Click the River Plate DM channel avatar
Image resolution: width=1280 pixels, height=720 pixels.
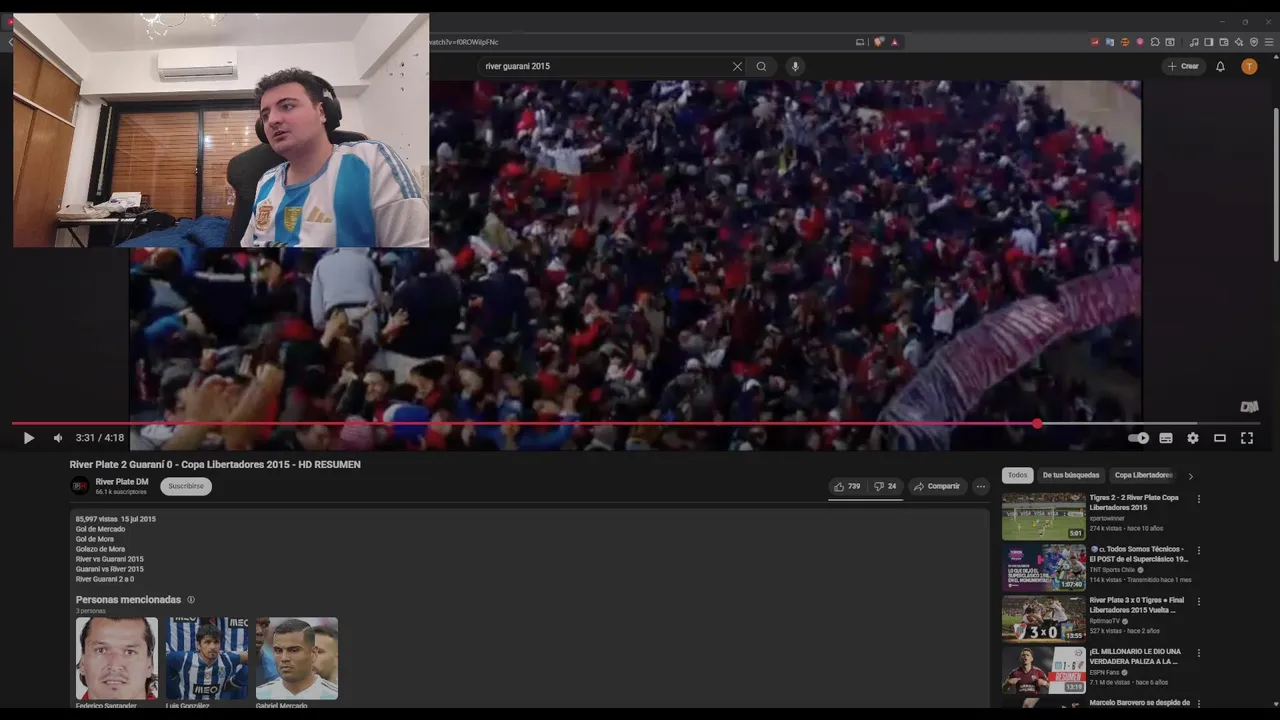coord(80,486)
